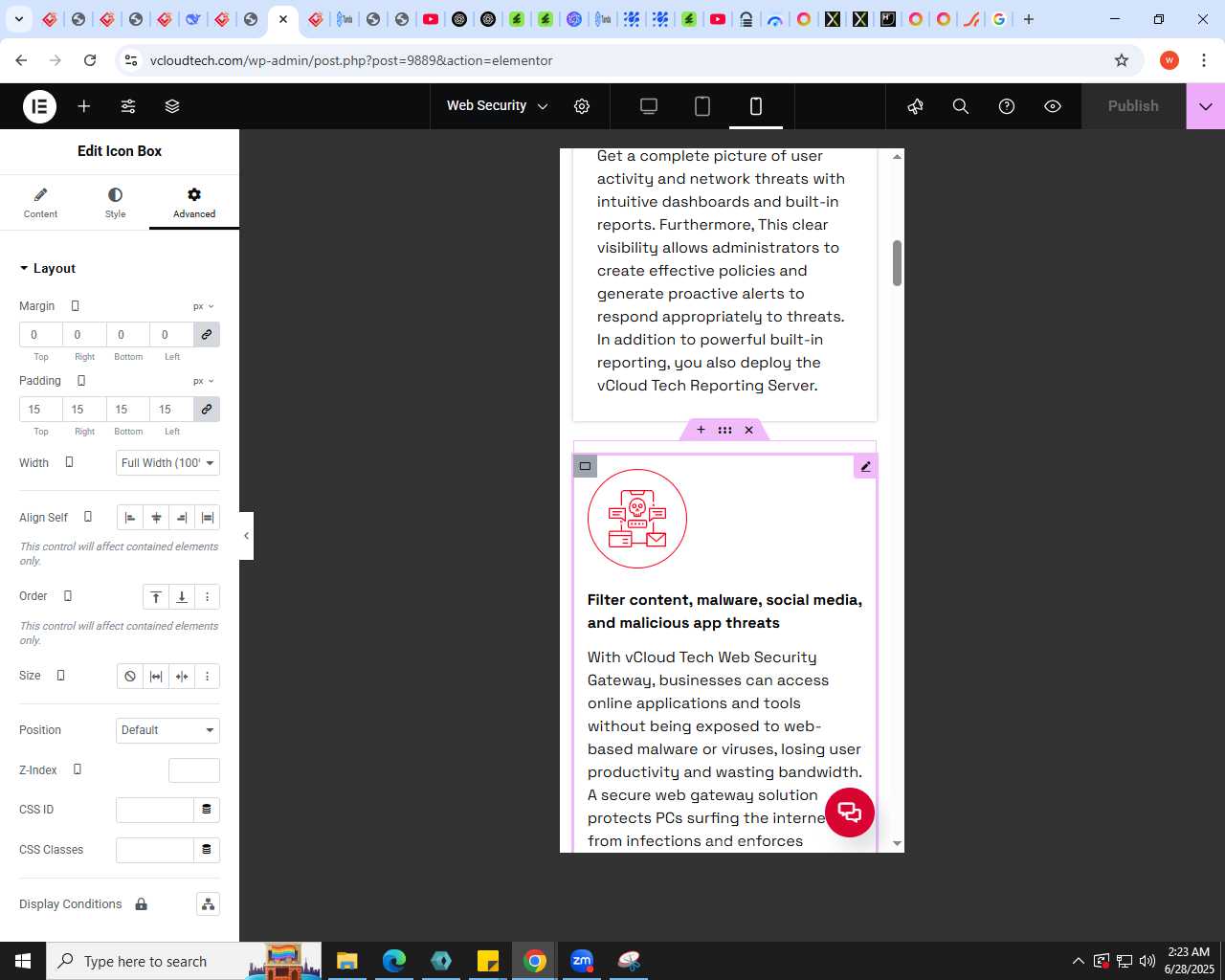
Task: Open Windows Start menu
Action: (23, 961)
